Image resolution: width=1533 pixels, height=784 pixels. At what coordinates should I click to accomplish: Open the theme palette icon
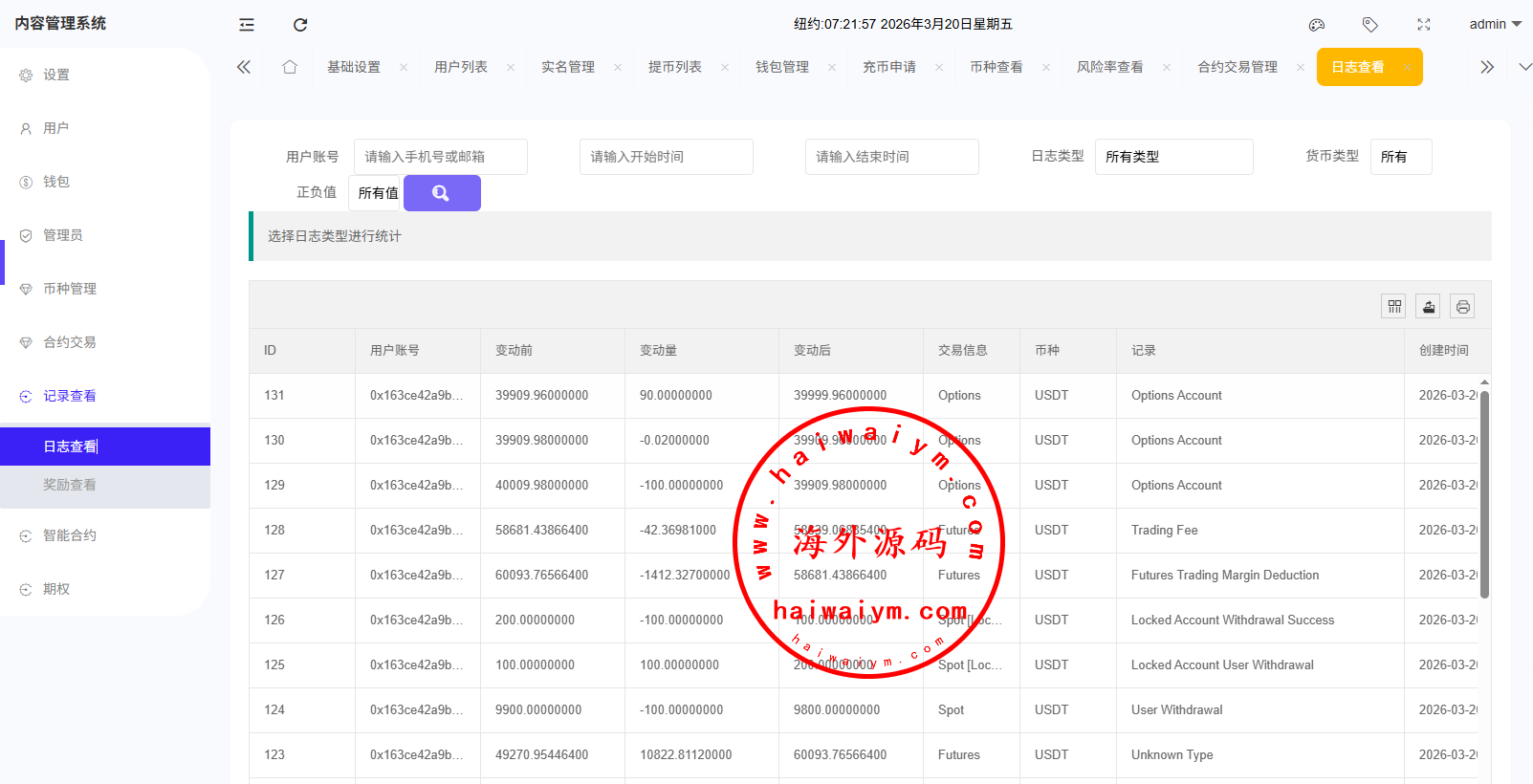(x=1317, y=25)
